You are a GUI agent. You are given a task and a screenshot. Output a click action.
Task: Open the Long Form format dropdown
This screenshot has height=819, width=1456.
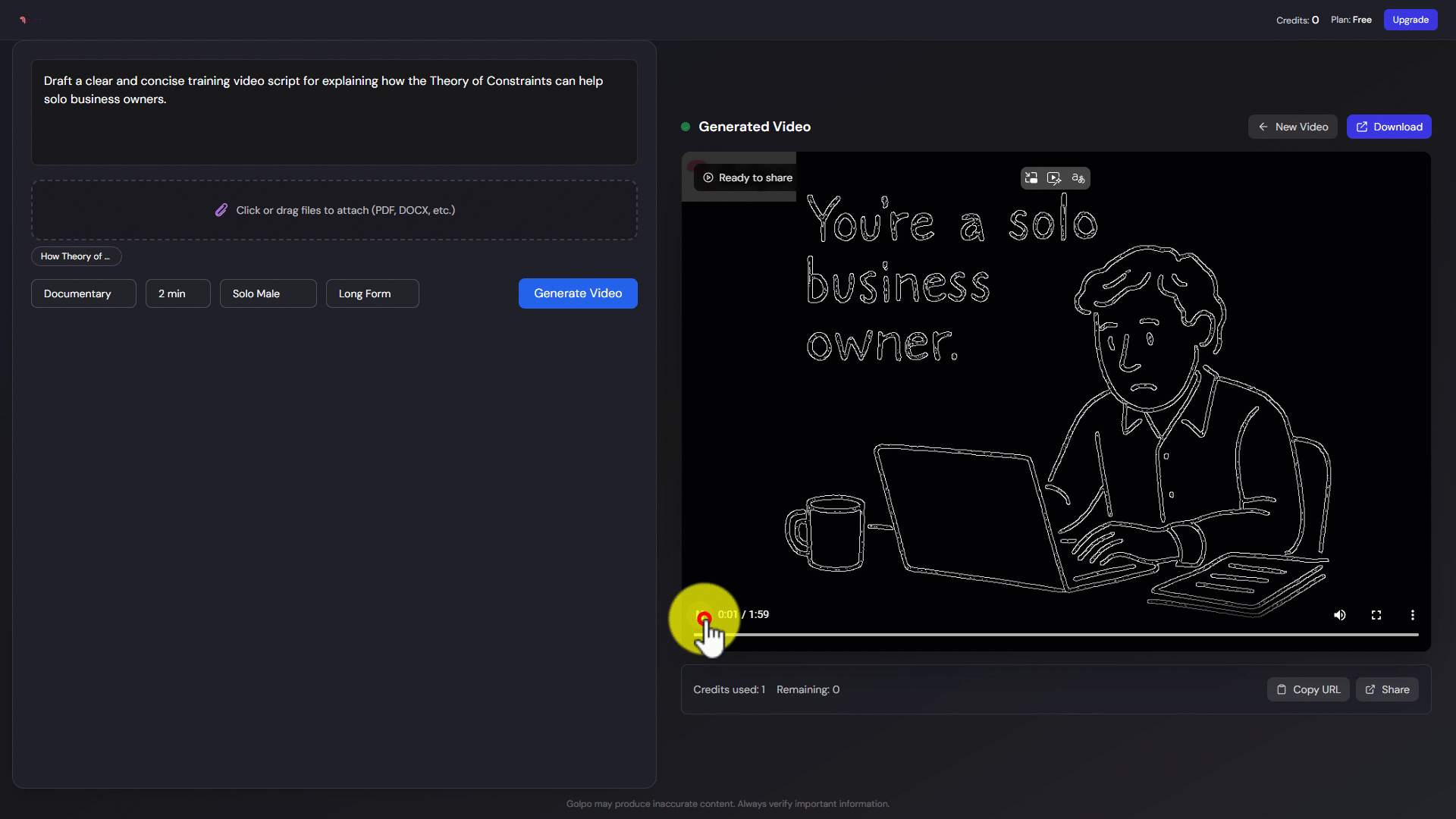(372, 293)
